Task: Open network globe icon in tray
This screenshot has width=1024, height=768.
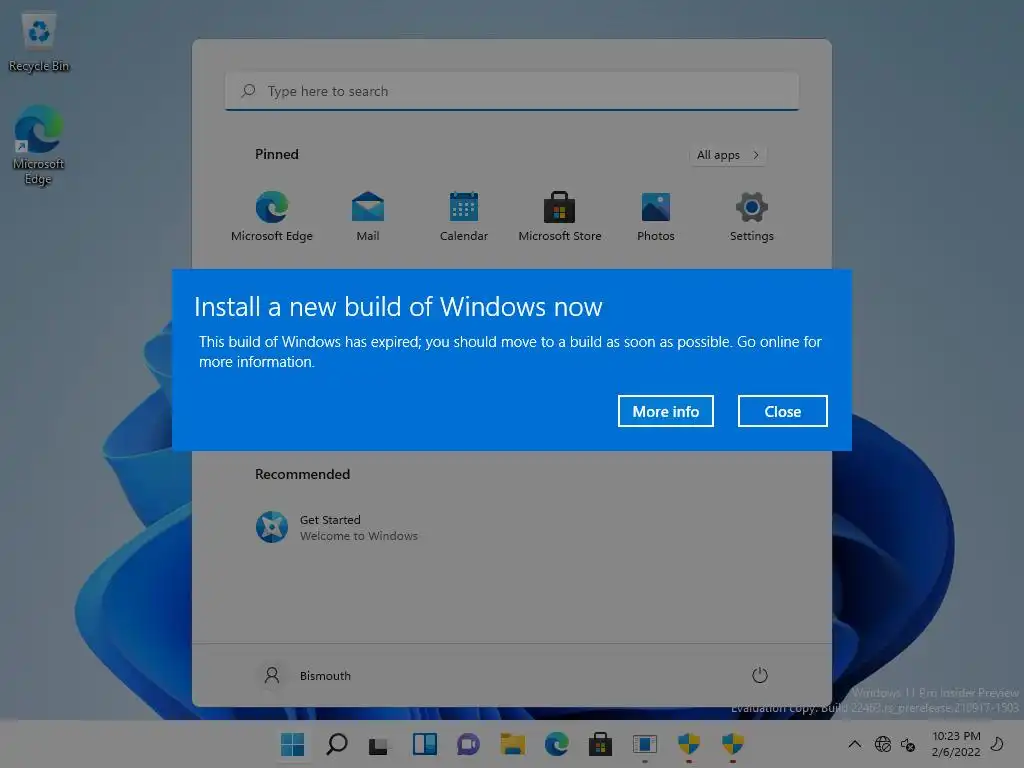Action: pyautogui.click(x=883, y=744)
